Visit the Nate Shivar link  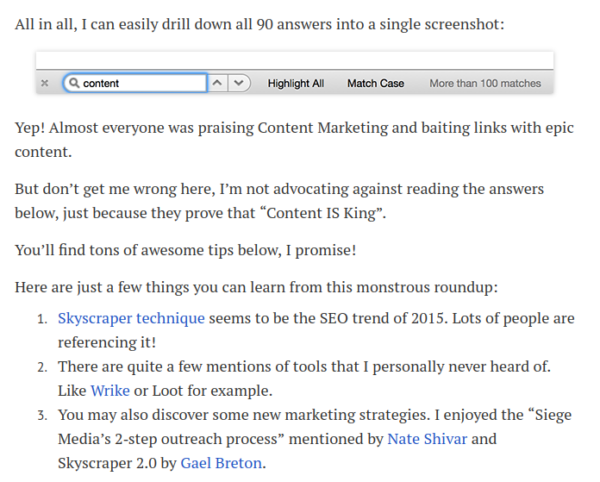[427, 439]
